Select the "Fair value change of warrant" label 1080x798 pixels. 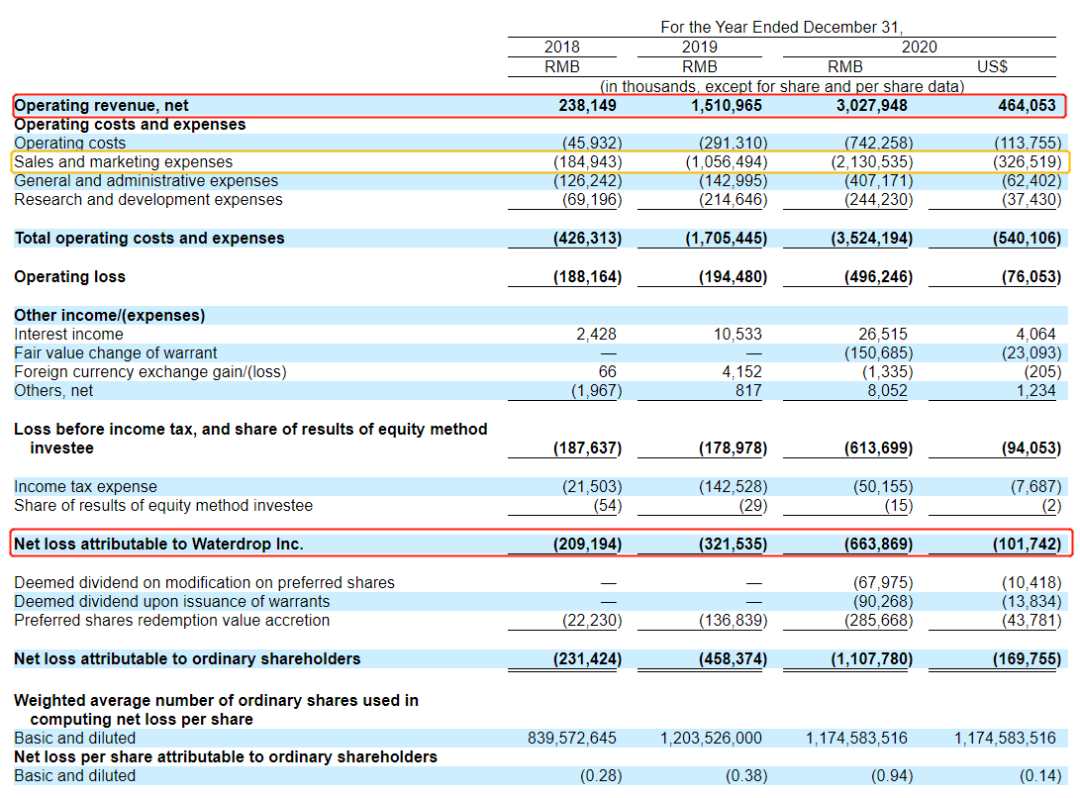coord(115,353)
